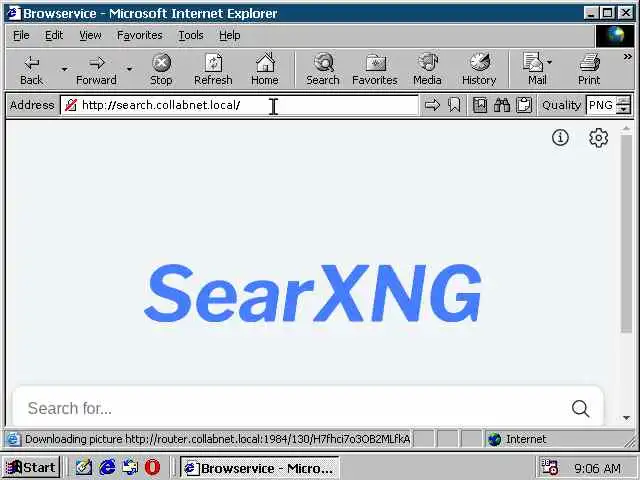
Task: Open SearXNG preferences gear
Action: pos(598,138)
